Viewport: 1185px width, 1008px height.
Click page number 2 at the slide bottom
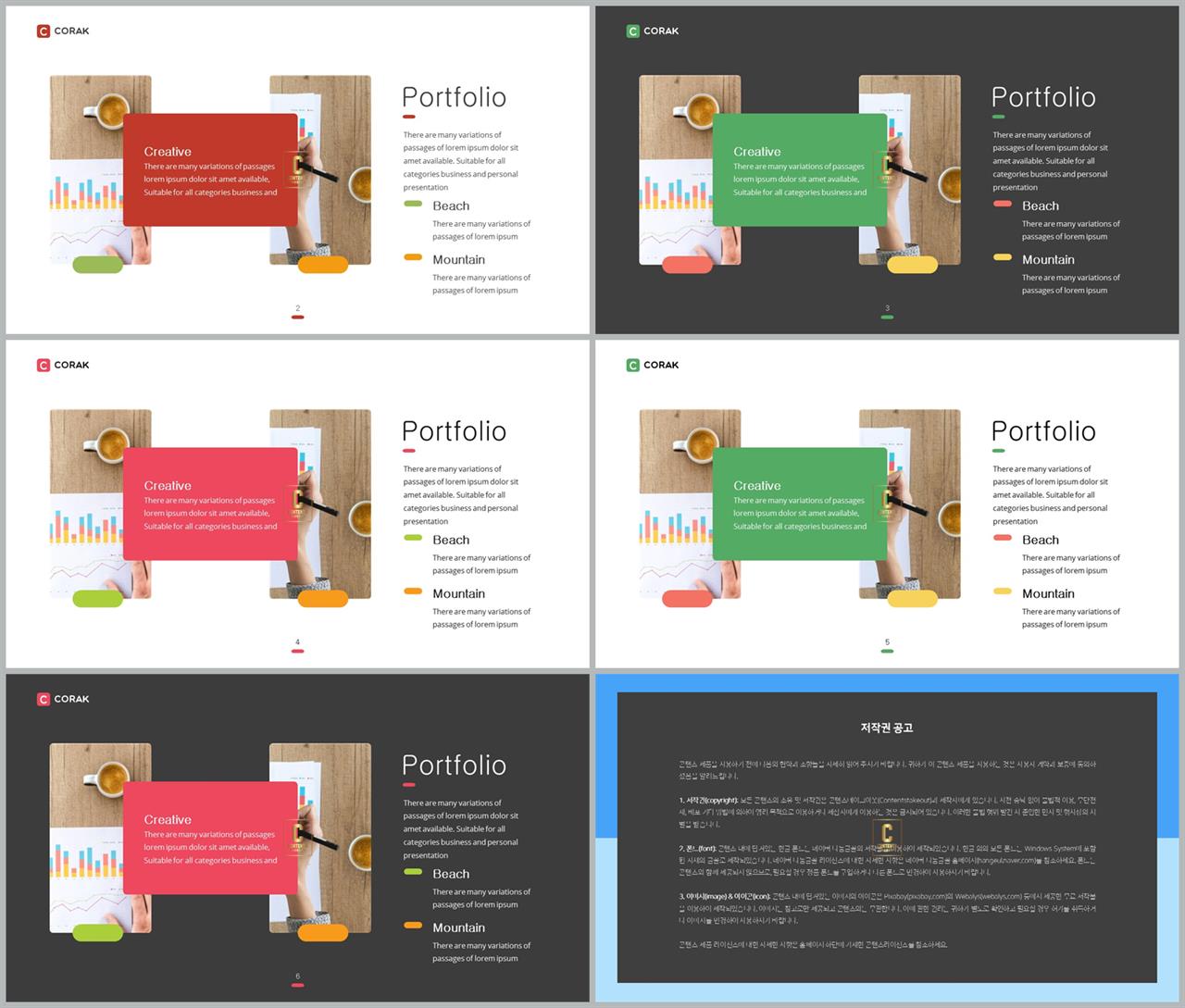click(x=297, y=308)
